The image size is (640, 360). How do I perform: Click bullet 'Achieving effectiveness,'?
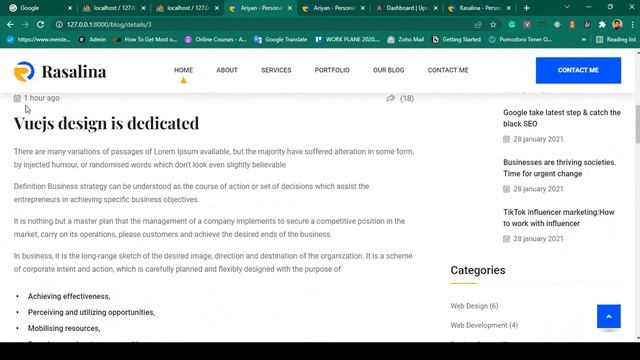coord(69,296)
